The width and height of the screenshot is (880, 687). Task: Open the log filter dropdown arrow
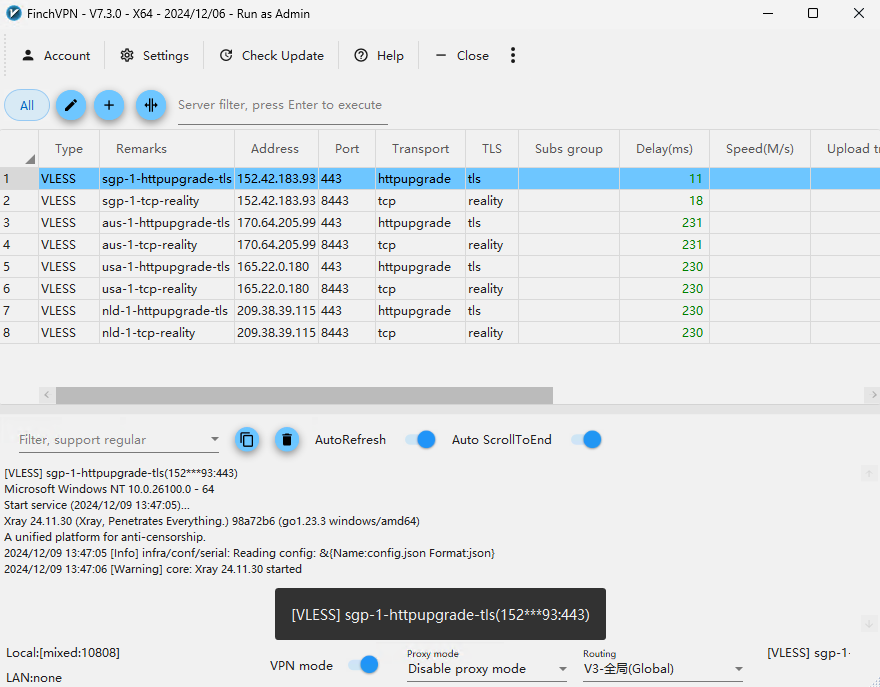[214, 439]
